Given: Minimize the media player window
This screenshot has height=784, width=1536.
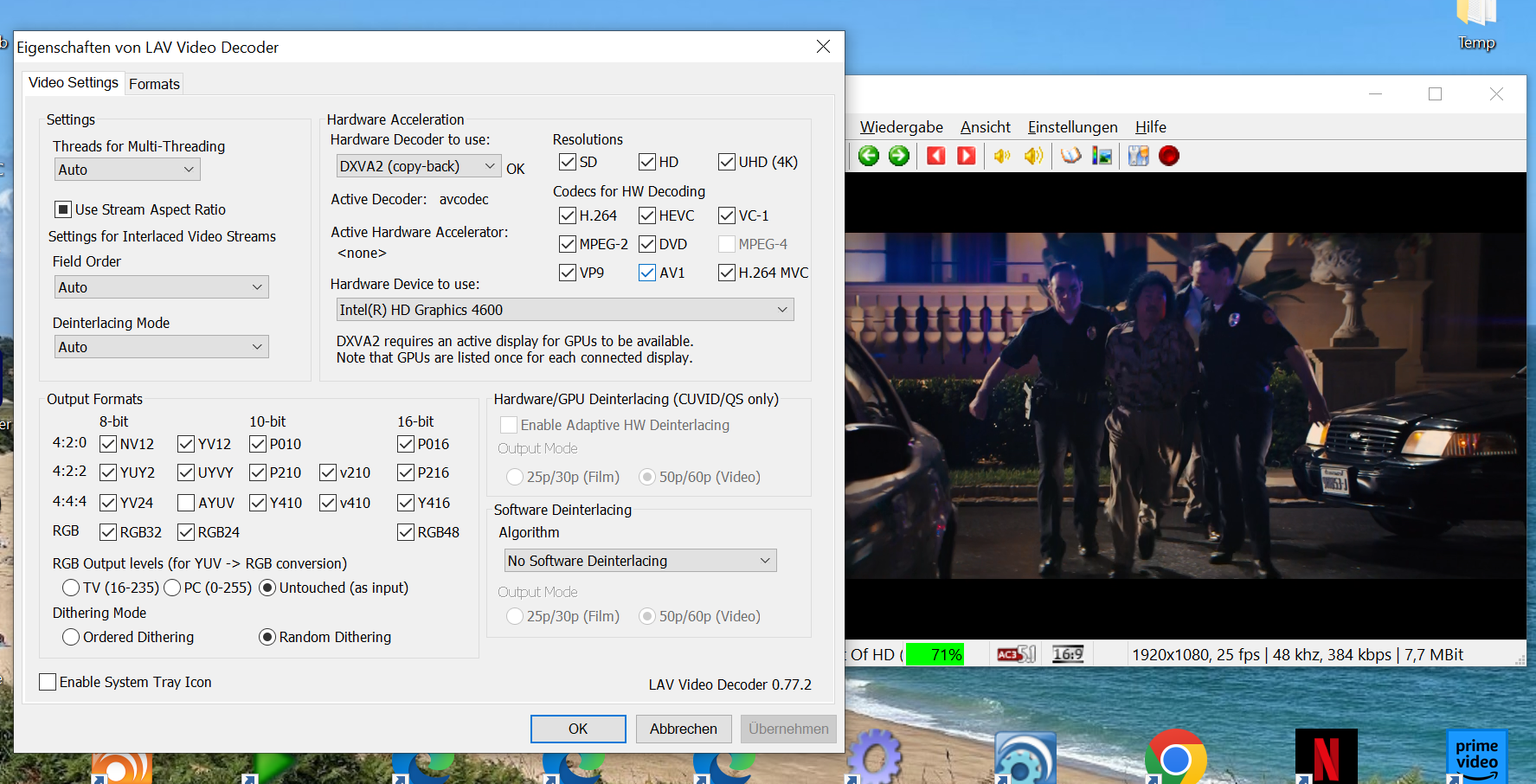Looking at the screenshot, I should (1375, 93).
